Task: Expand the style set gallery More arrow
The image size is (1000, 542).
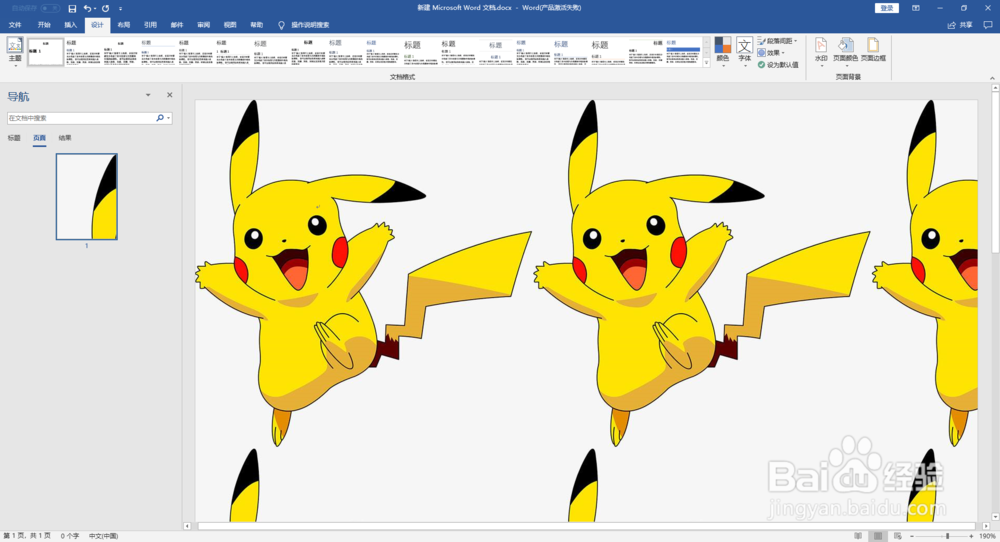Action: point(706,63)
